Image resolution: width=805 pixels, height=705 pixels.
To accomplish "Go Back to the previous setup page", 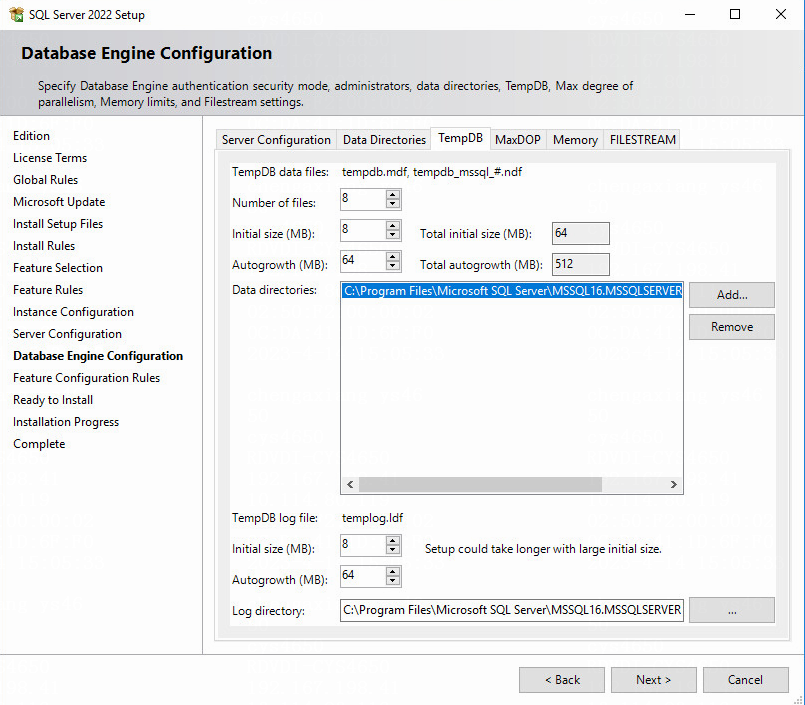I will coord(562,680).
